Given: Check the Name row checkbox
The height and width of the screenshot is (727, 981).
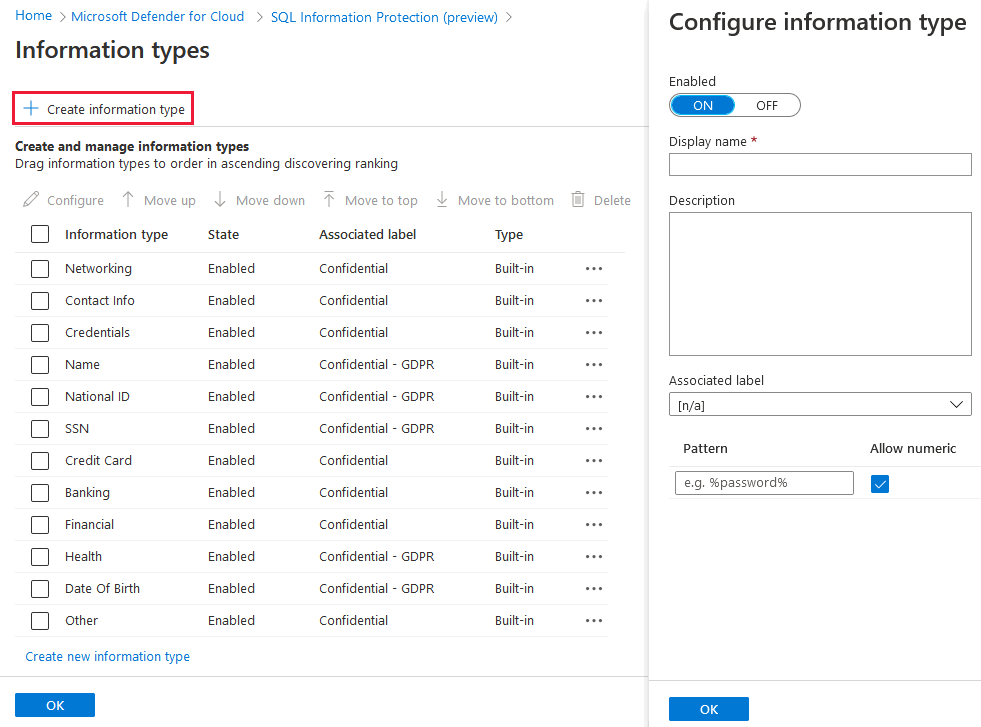Looking at the screenshot, I should point(40,364).
